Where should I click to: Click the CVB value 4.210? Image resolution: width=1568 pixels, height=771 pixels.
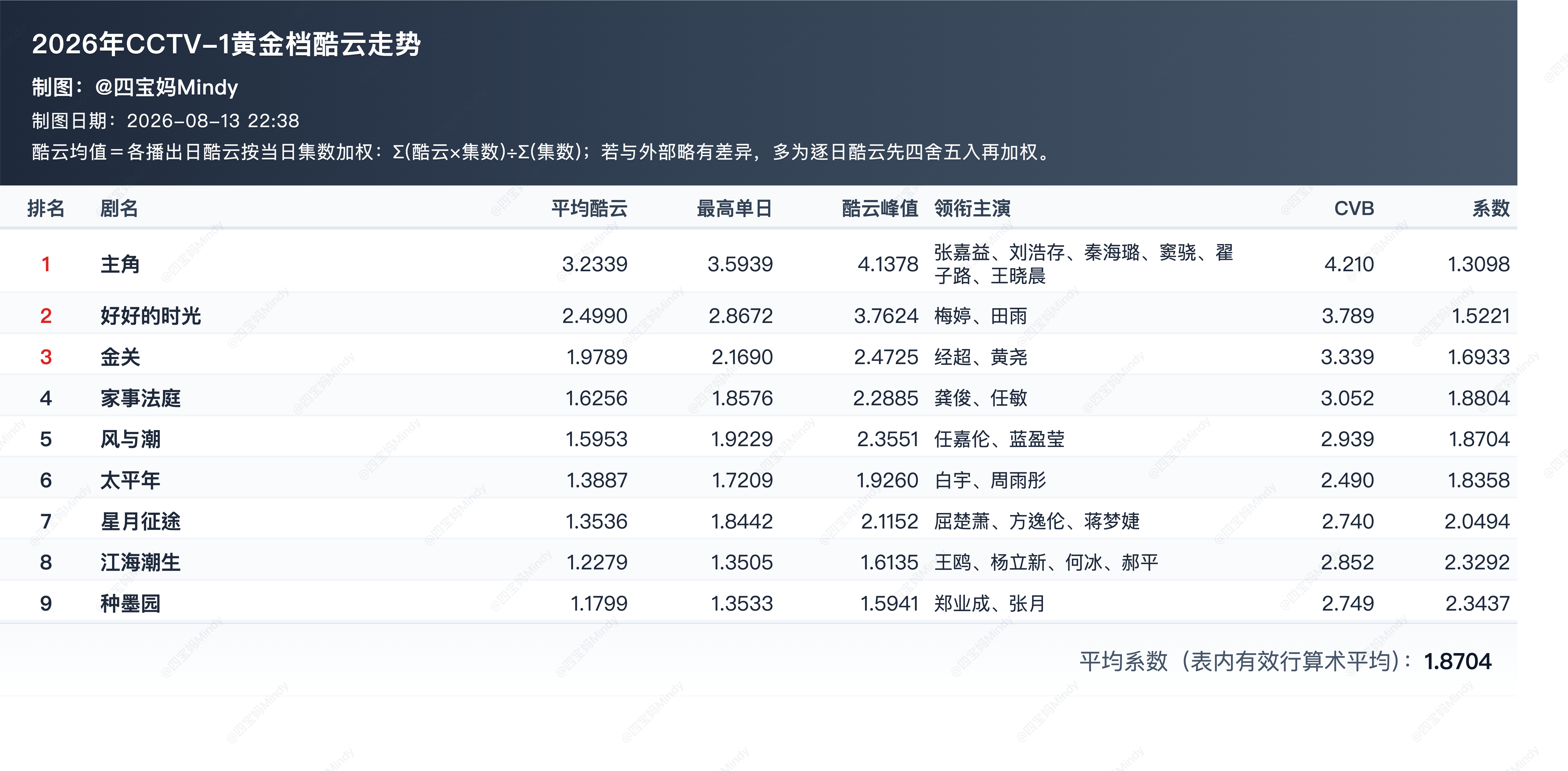click(x=1349, y=264)
